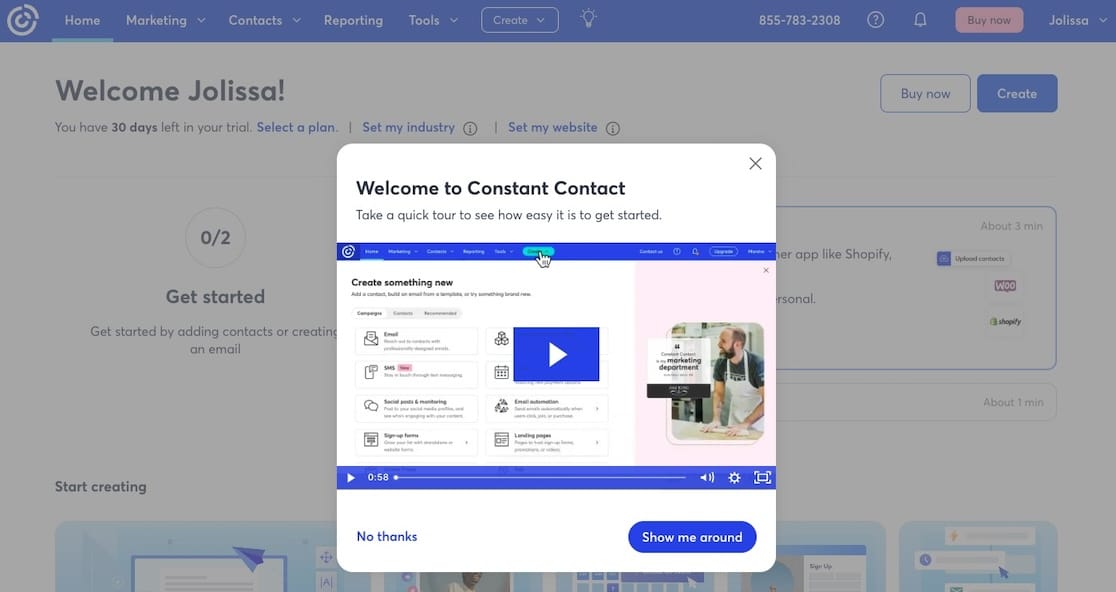
Task: Click the Set my industry info icon
Action: [470, 128]
